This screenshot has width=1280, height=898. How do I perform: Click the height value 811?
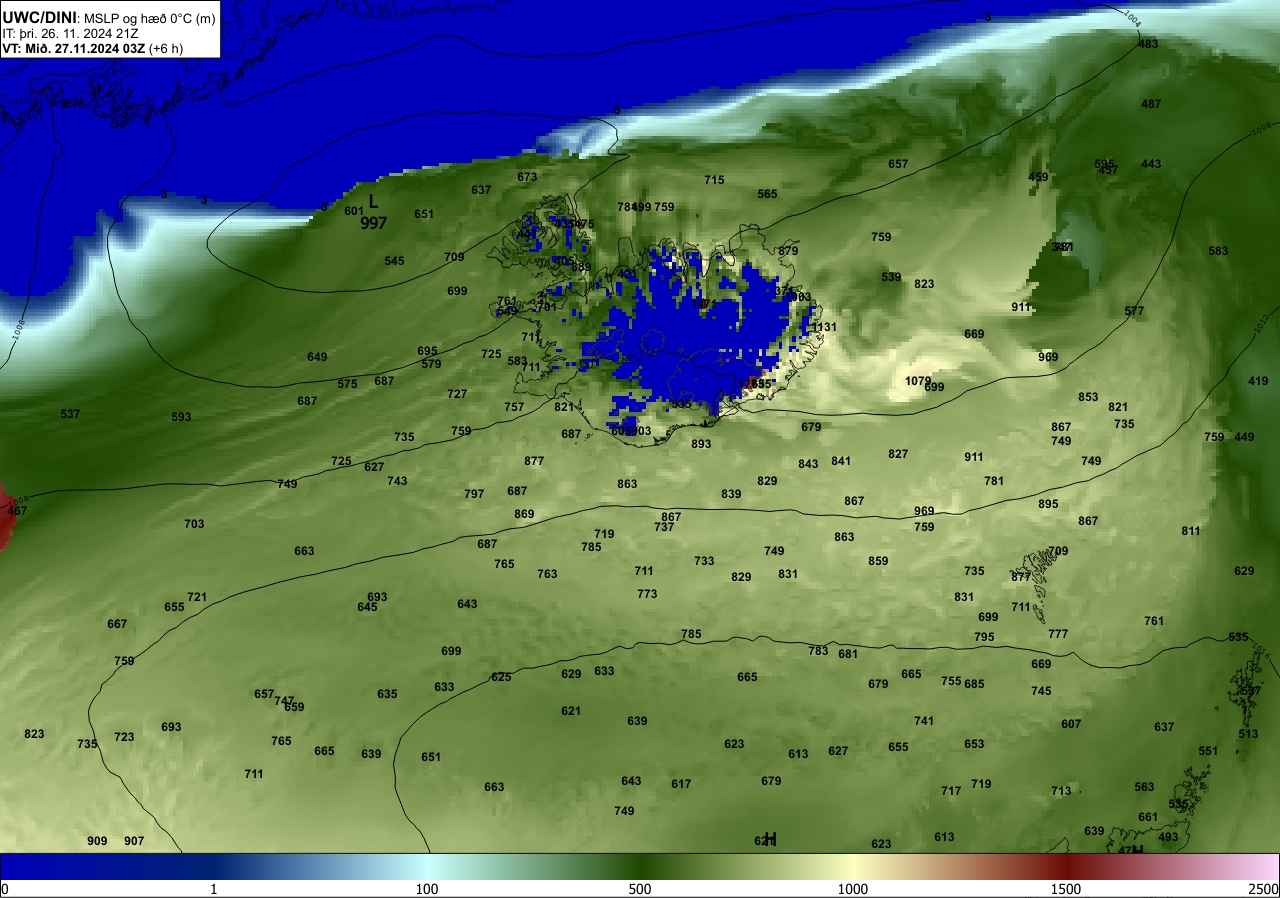[x=1191, y=531]
